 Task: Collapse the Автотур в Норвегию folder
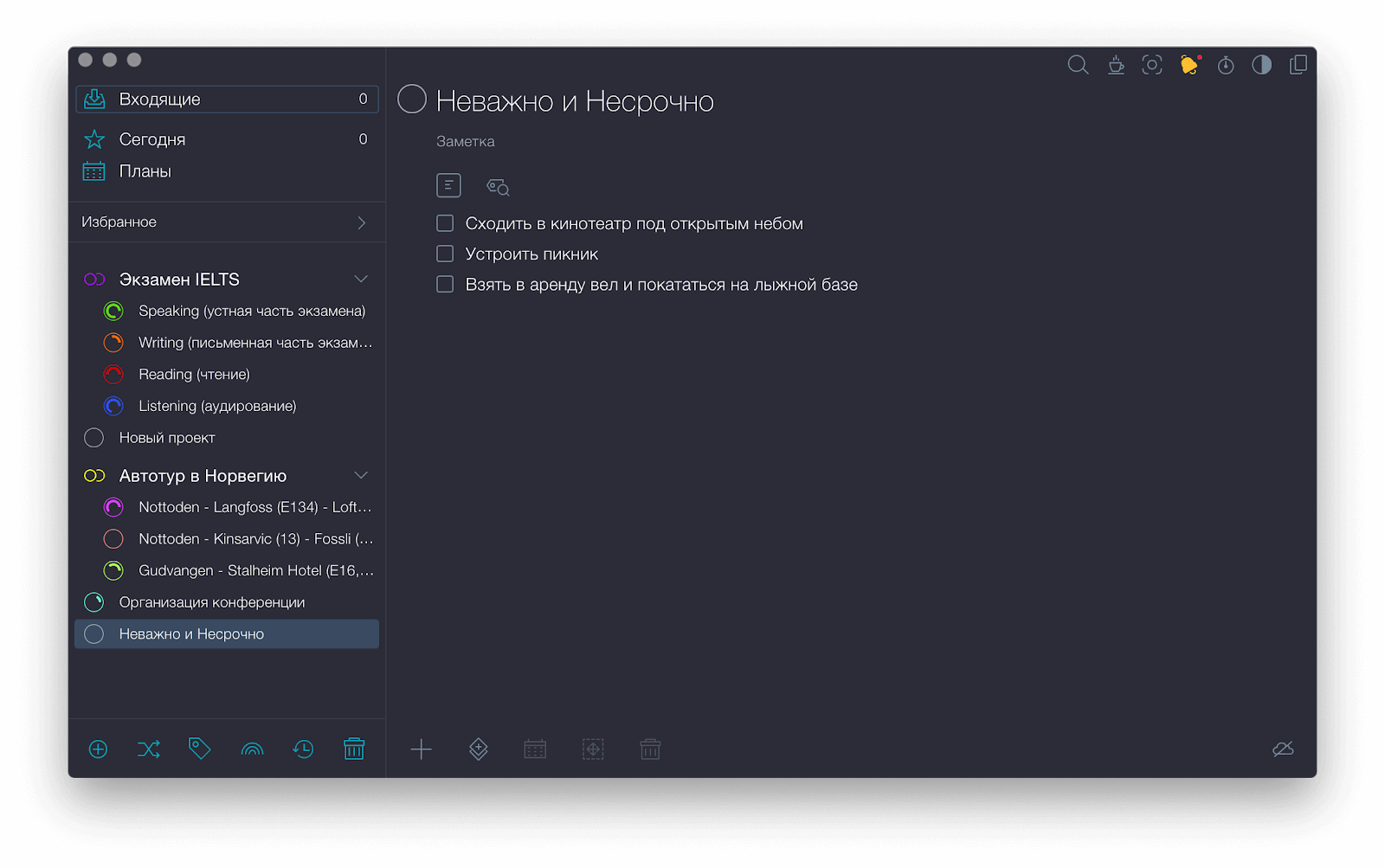(361, 475)
